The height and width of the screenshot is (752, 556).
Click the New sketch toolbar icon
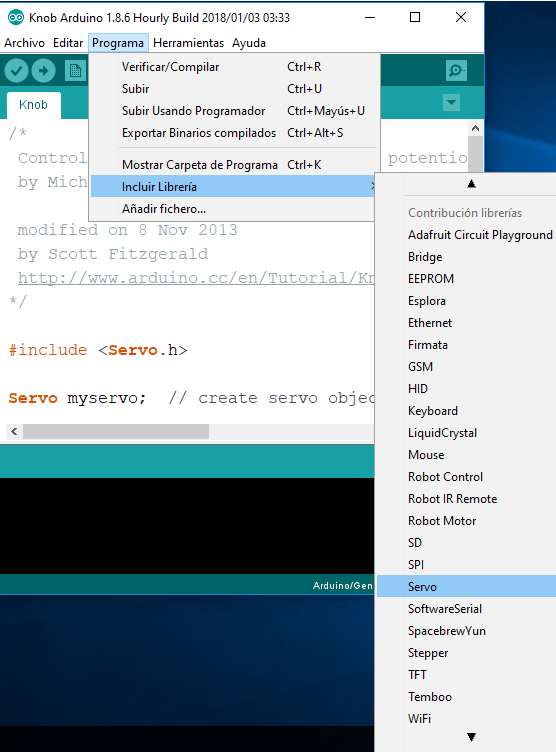tap(75, 71)
